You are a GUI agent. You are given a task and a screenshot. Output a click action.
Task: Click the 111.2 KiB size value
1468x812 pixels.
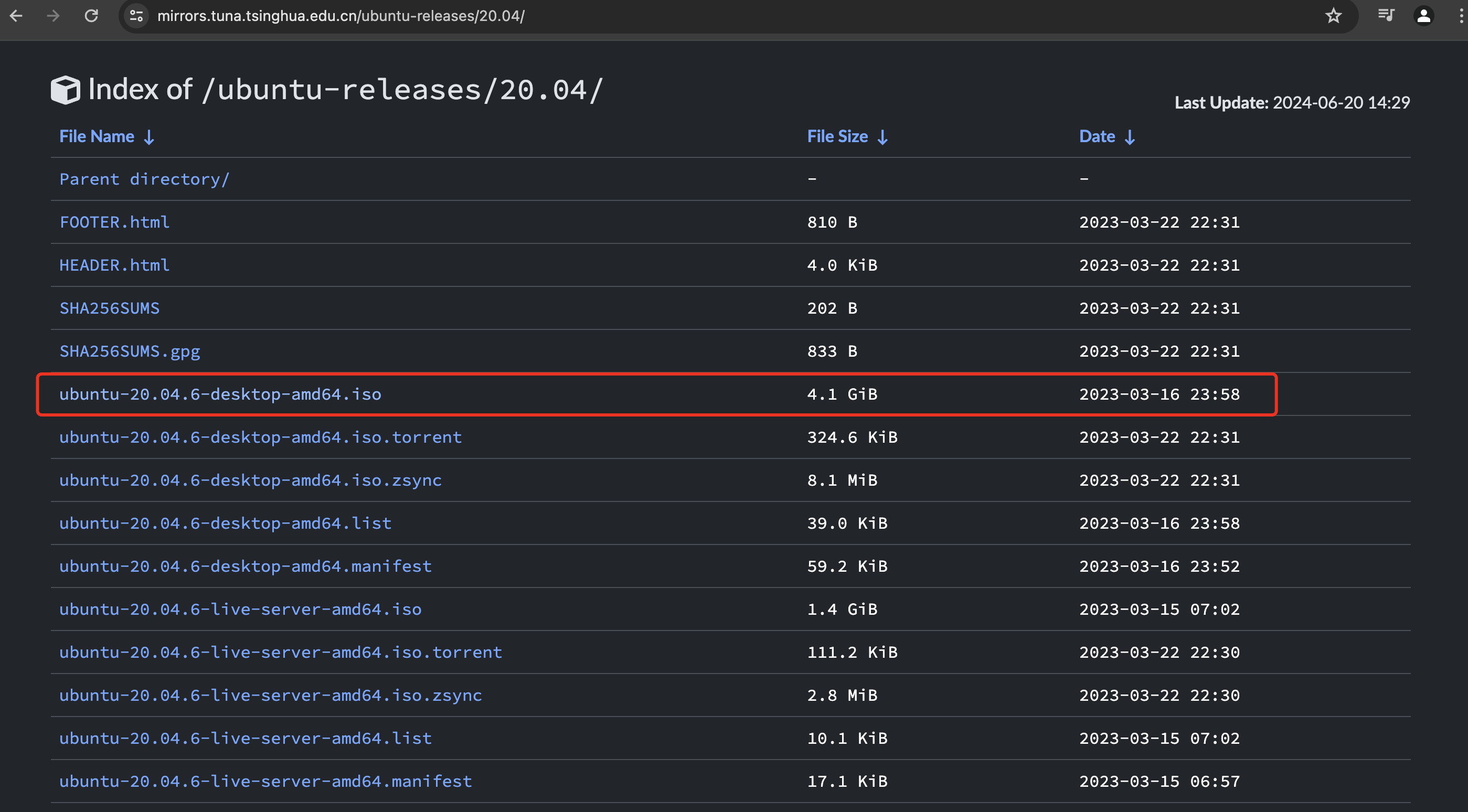point(853,652)
